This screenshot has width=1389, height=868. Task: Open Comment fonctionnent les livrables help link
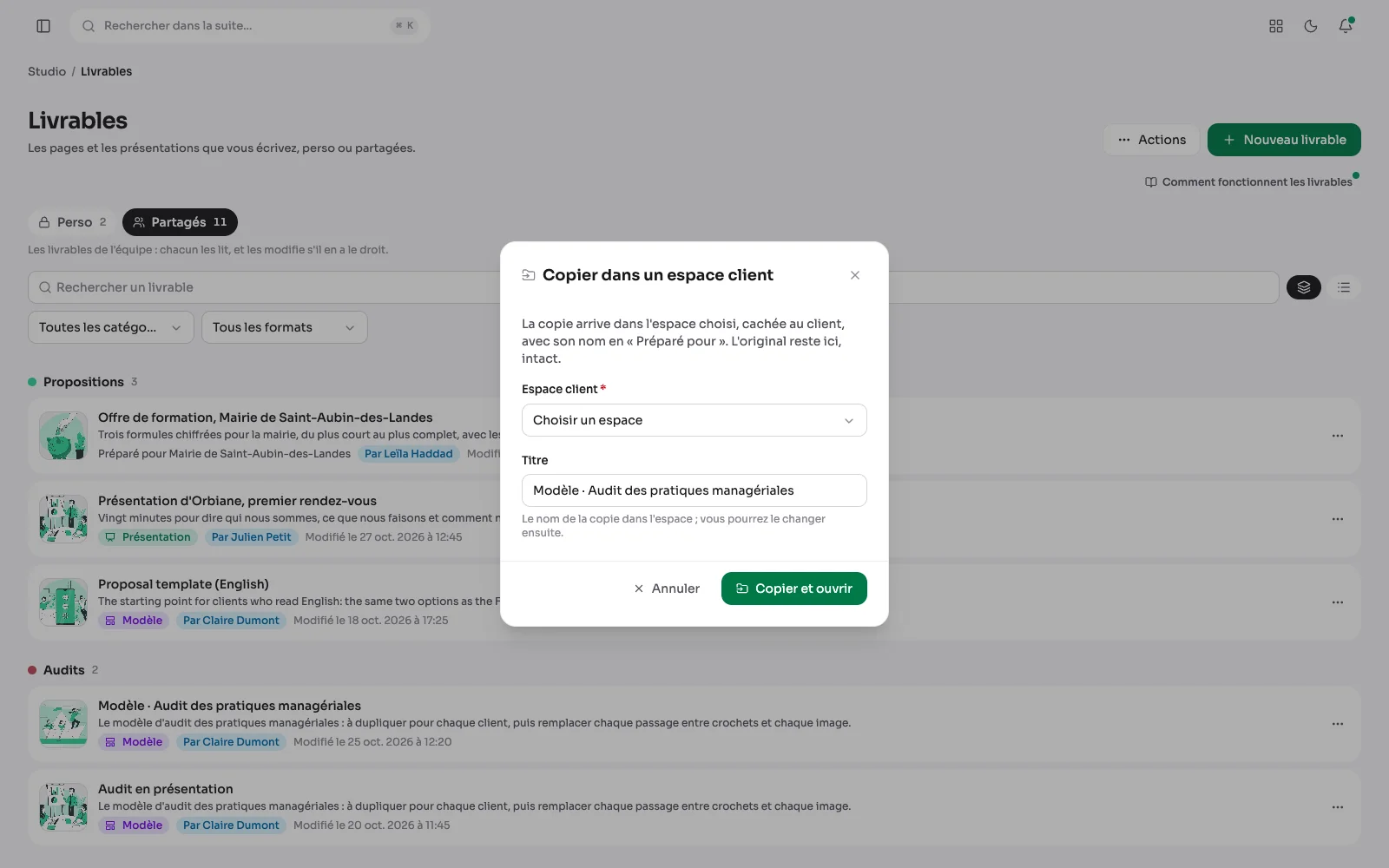1248,182
